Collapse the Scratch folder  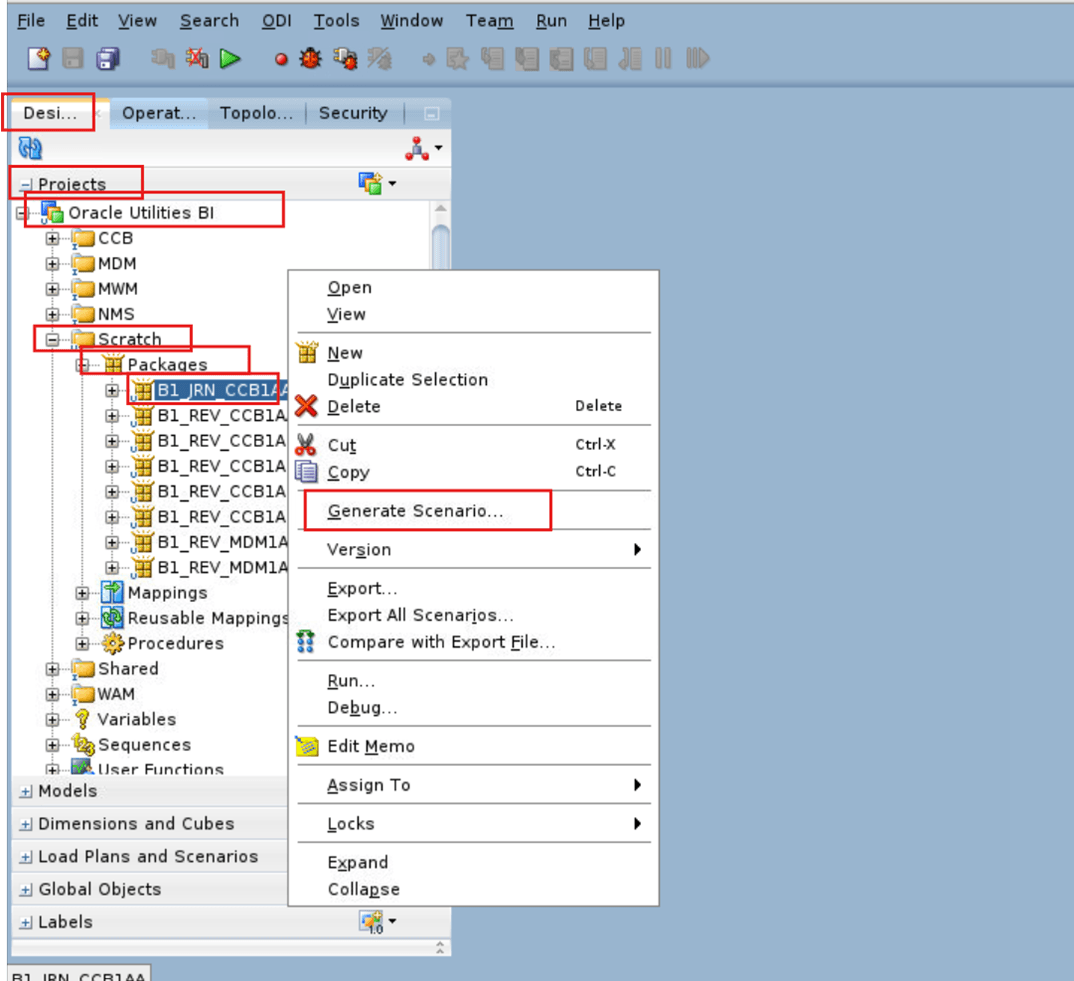tap(52, 338)
